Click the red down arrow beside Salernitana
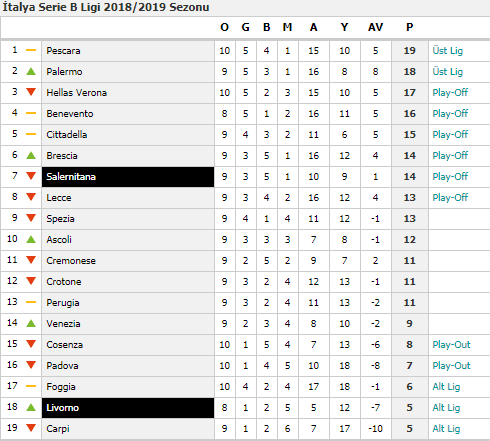The height and width of the screenshot is (441, 490). pos(31,176)
